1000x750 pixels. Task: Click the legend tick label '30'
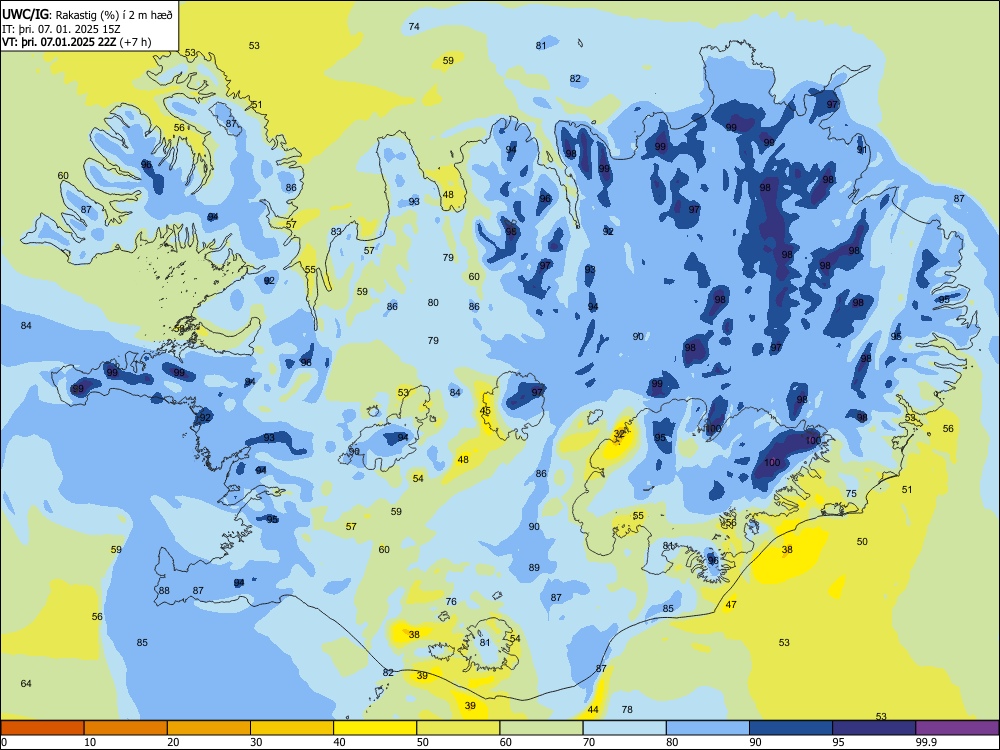[x=256, y=742]
